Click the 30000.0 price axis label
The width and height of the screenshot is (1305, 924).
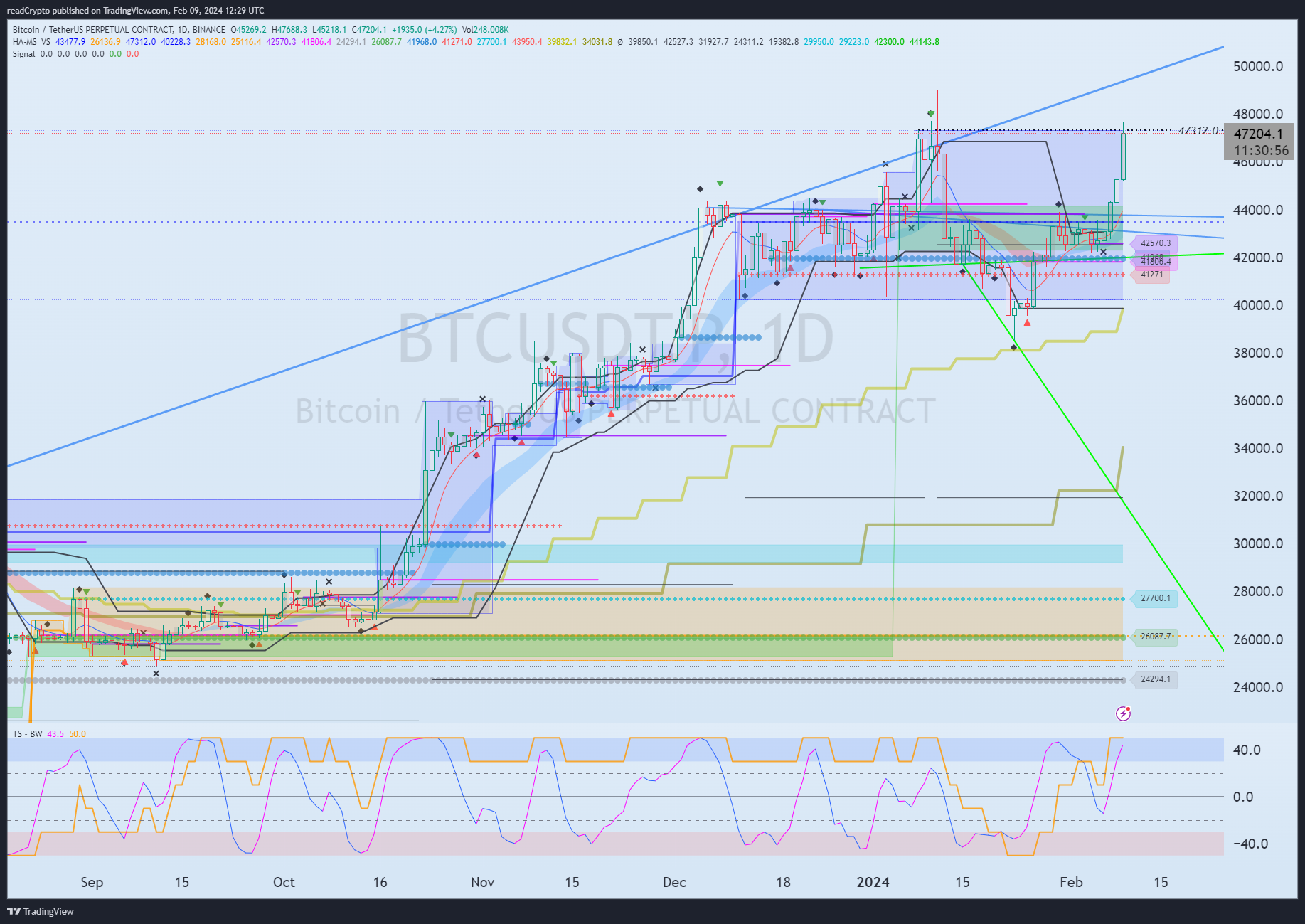pos(1258,543)
